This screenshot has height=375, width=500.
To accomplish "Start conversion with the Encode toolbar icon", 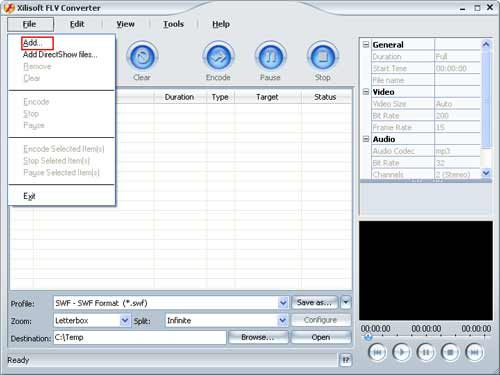I will pos(219,57).
